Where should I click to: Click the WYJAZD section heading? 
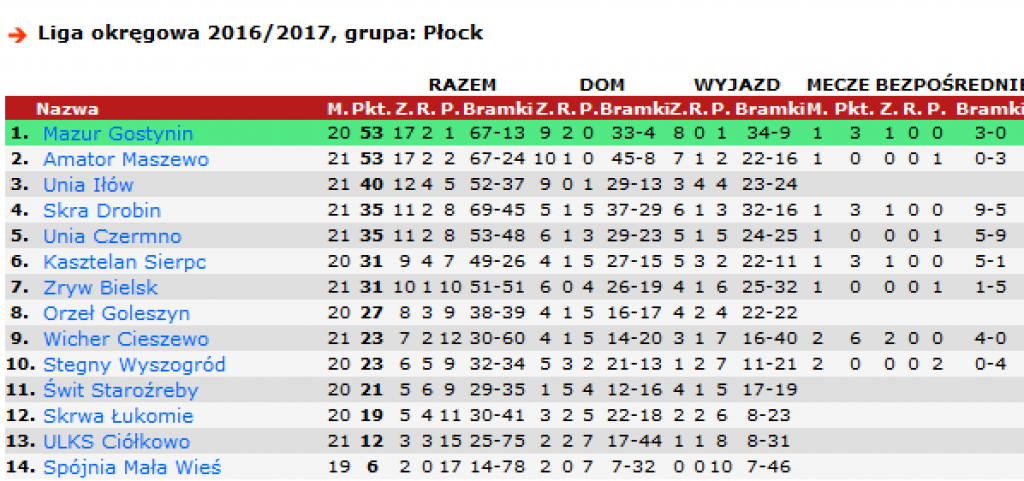coord(737,85)
